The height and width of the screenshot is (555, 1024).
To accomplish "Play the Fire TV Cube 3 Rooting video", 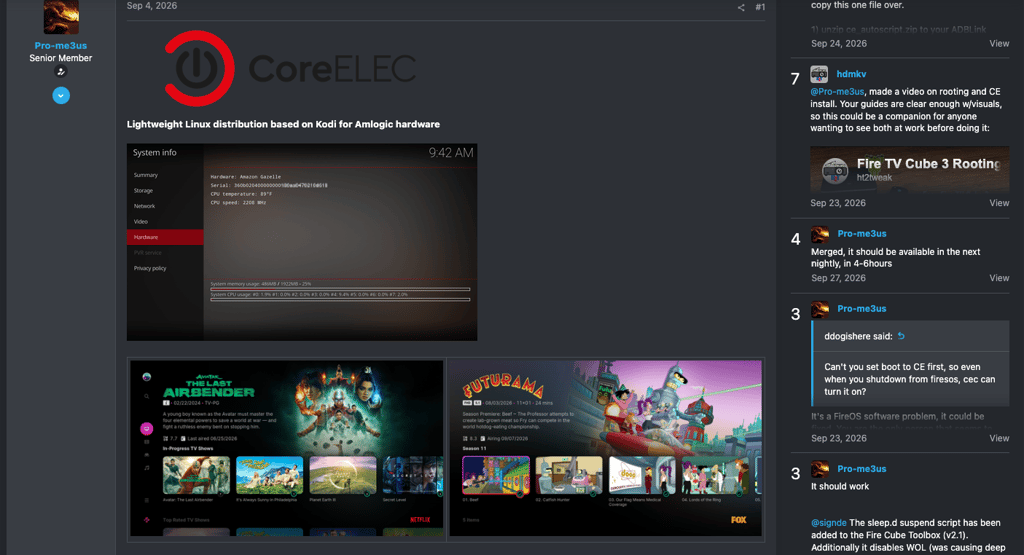I will point(910,170).
